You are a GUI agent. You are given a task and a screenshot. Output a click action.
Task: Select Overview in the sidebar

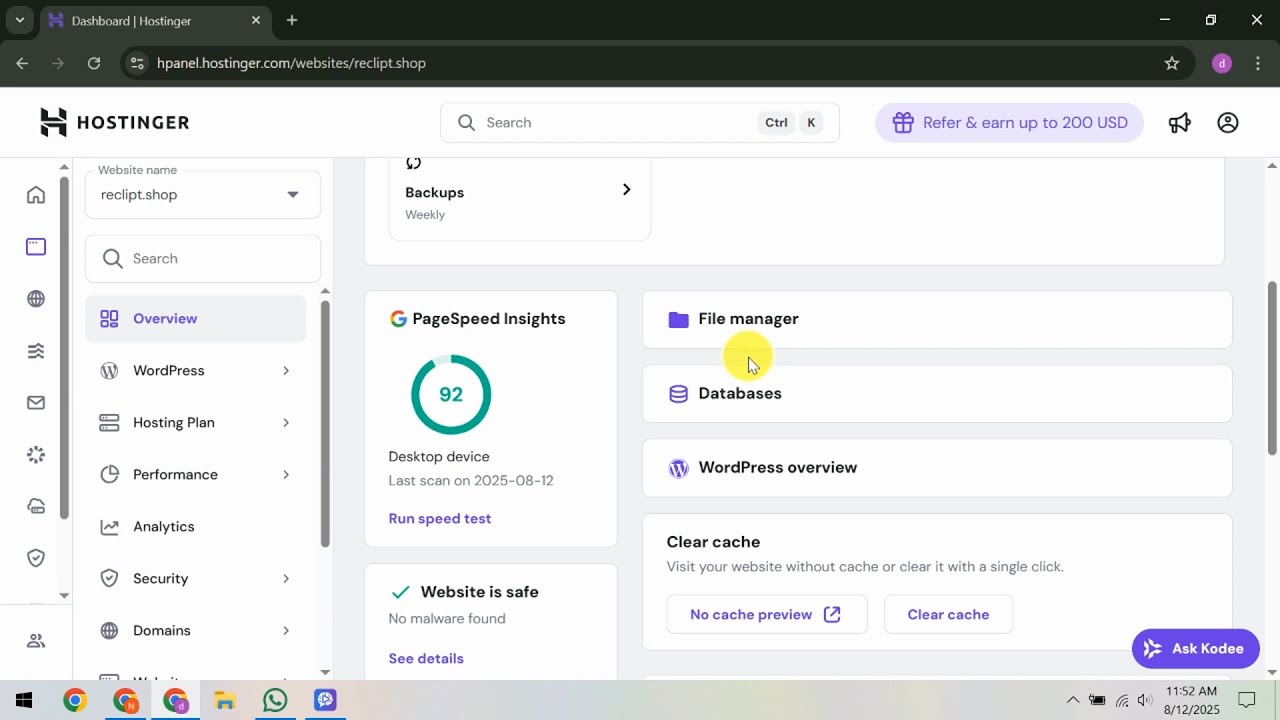click(196, 319)
